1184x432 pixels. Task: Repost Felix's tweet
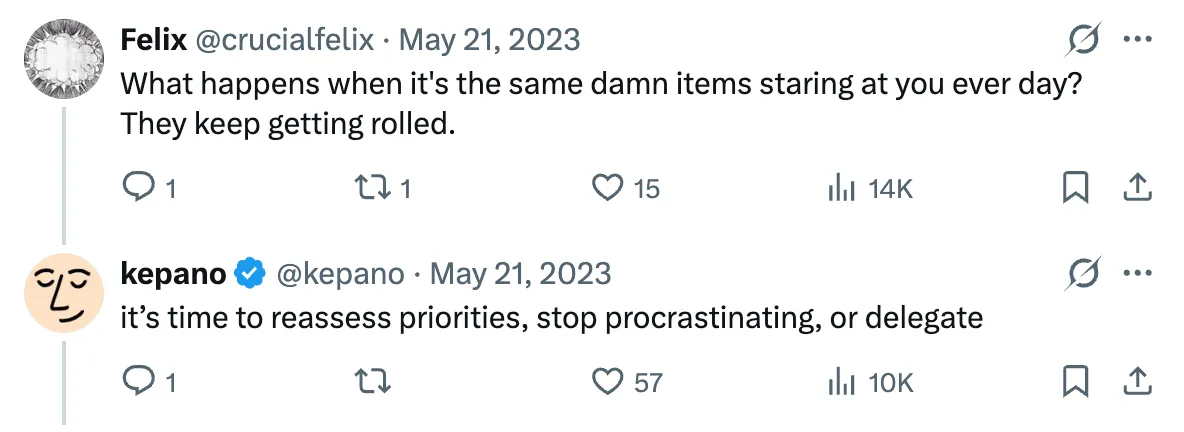coord(374,187)
